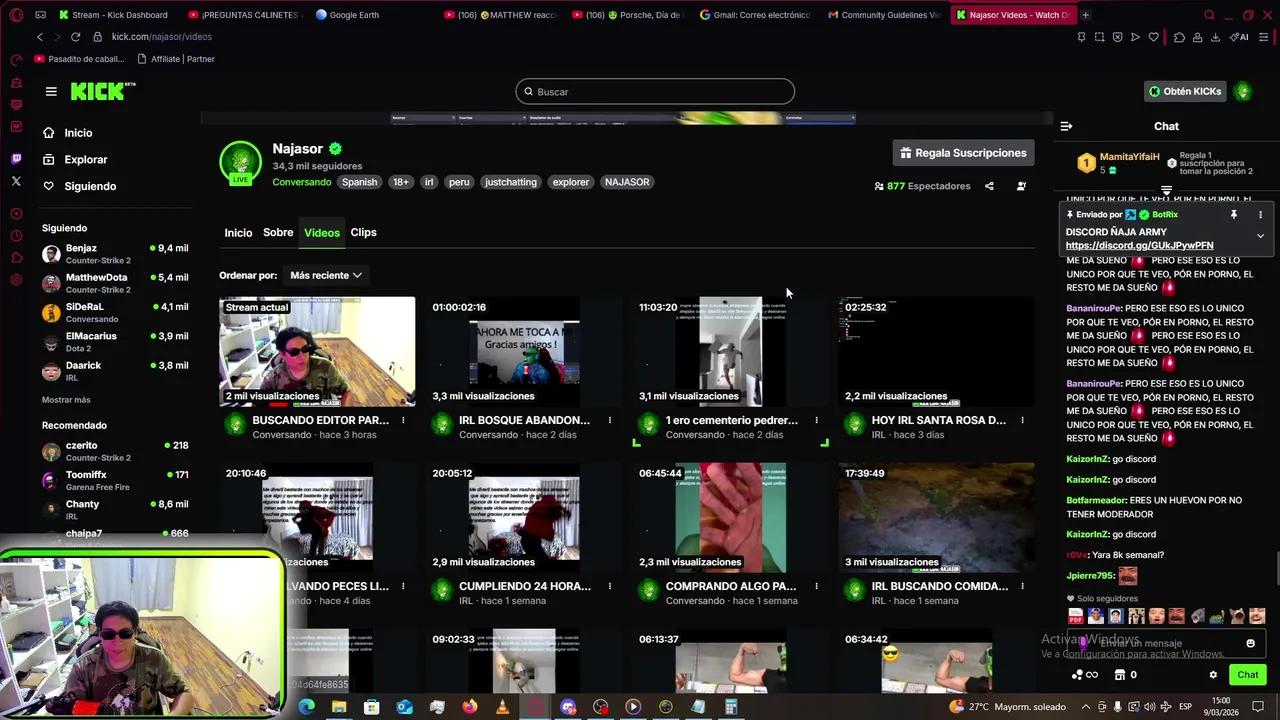Open user profile avatar top right
Viewport: 1280px width, 720px height.
1243,91
